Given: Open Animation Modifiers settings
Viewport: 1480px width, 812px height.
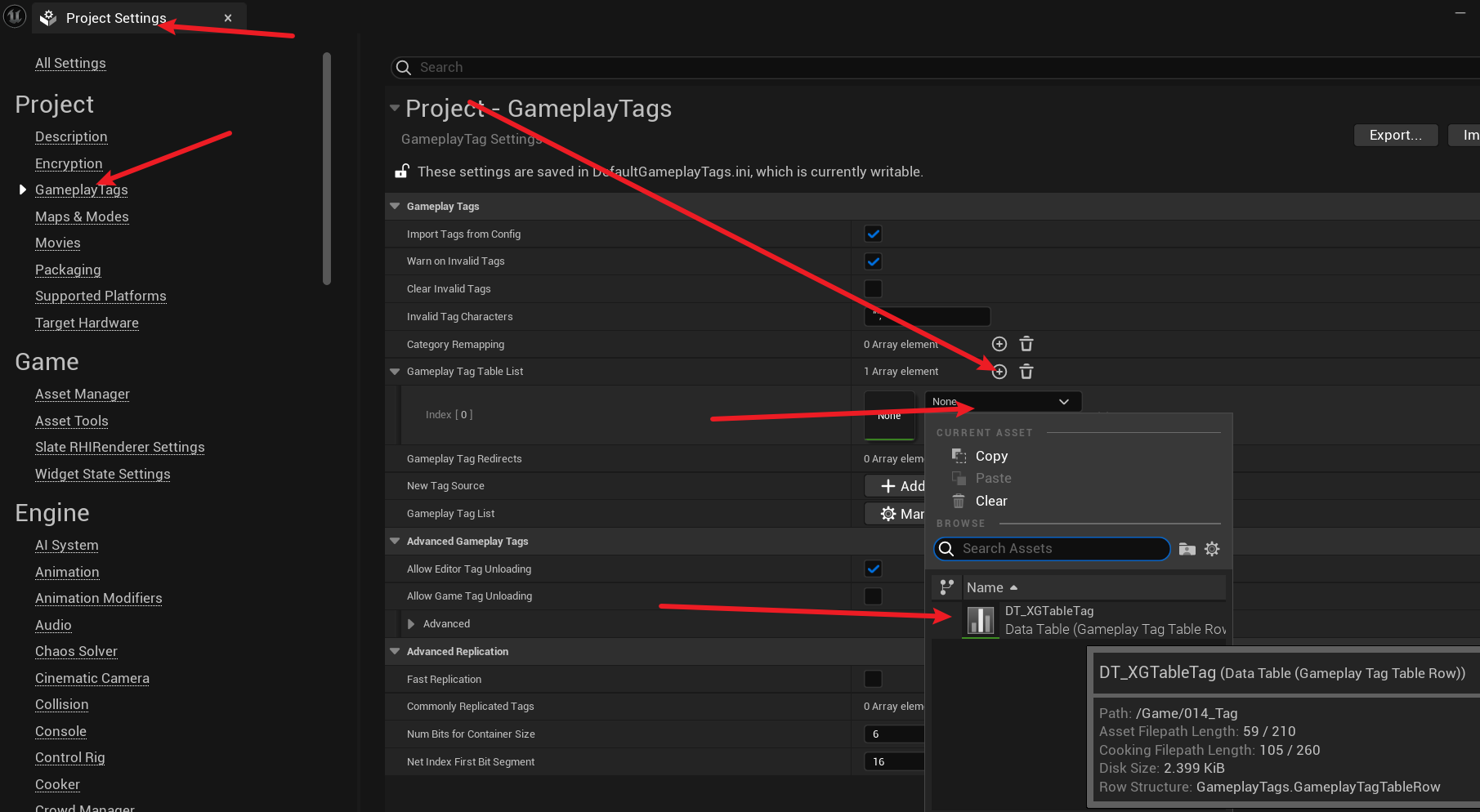Looking at the screenshot, I should click(99, 598).
